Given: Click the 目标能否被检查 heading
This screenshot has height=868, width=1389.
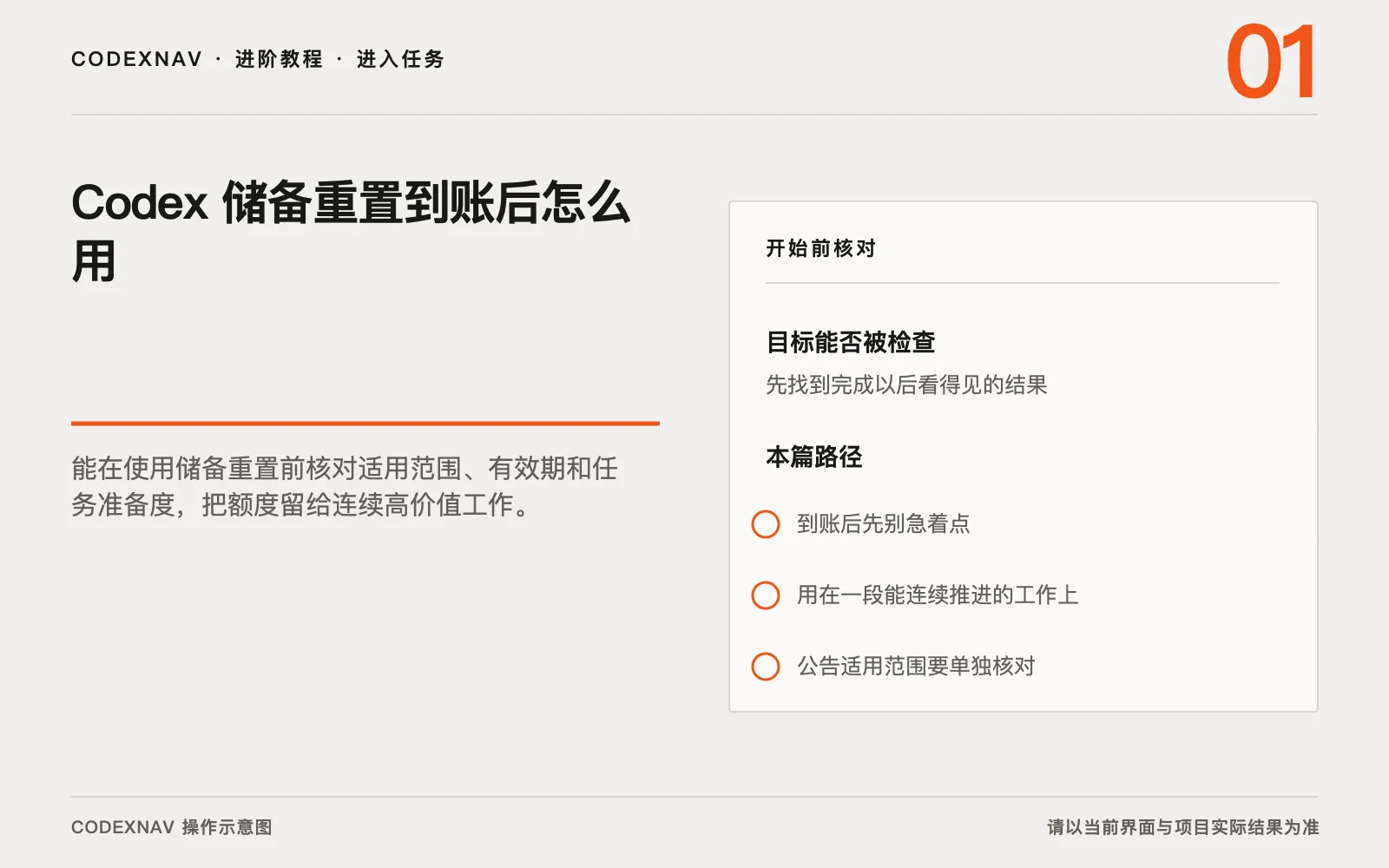Looking at the screenshot, I should (851, 342).
